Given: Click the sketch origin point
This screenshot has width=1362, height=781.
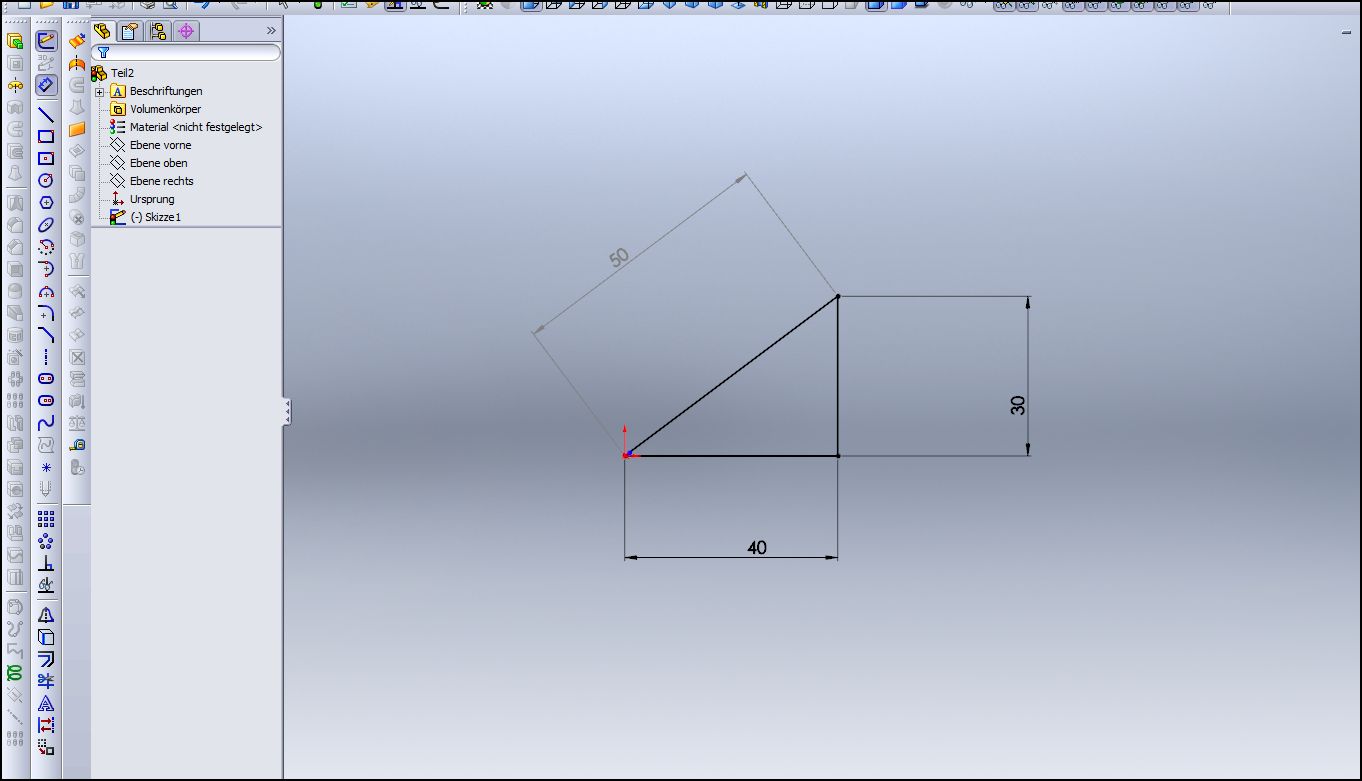Looking at the screenshot, I should [626, 456].
